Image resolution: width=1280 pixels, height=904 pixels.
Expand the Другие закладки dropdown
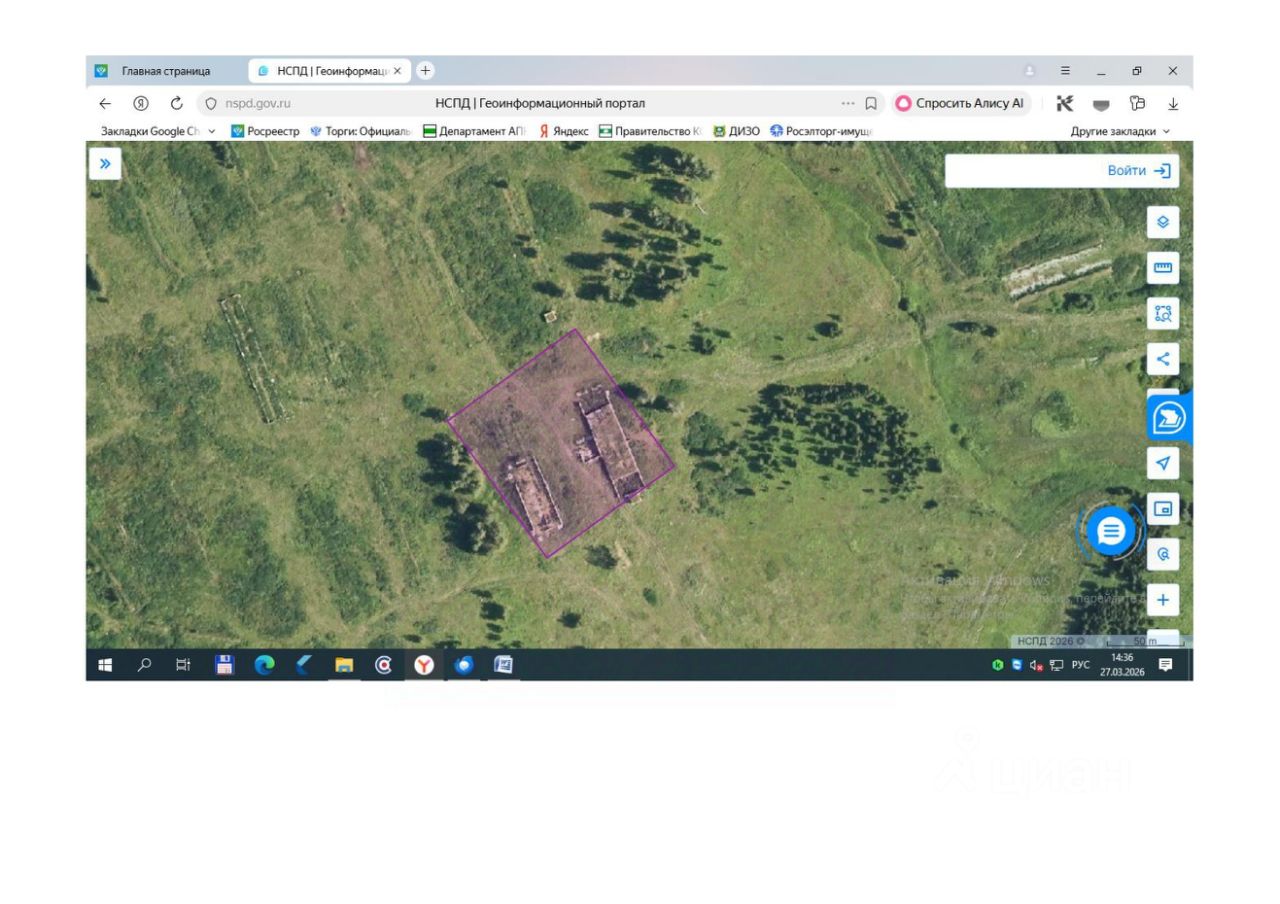[x=1120, y=131]
